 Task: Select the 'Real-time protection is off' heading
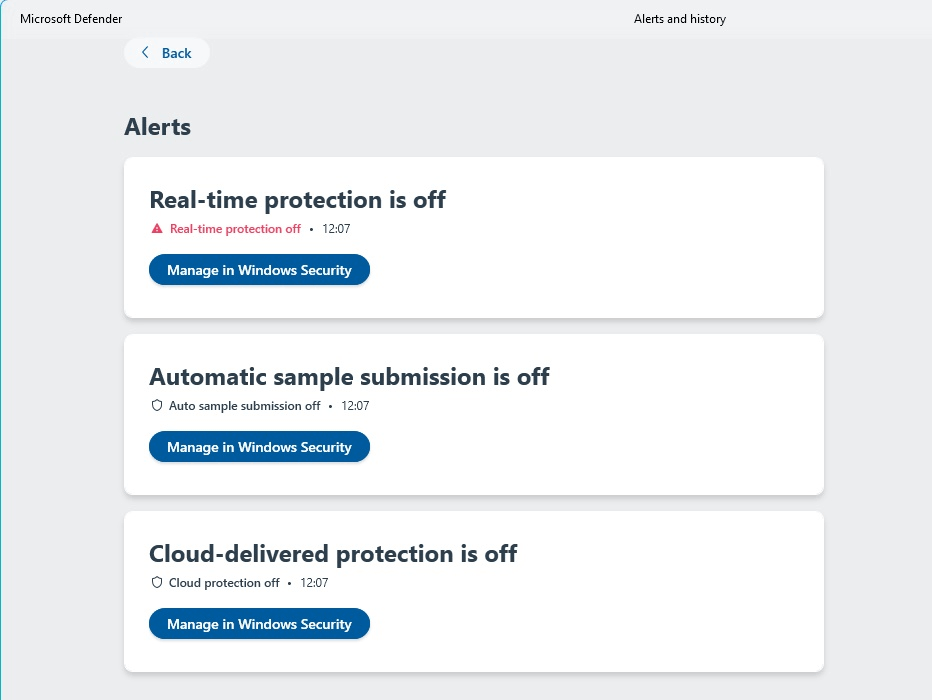[x=297, y=200]
